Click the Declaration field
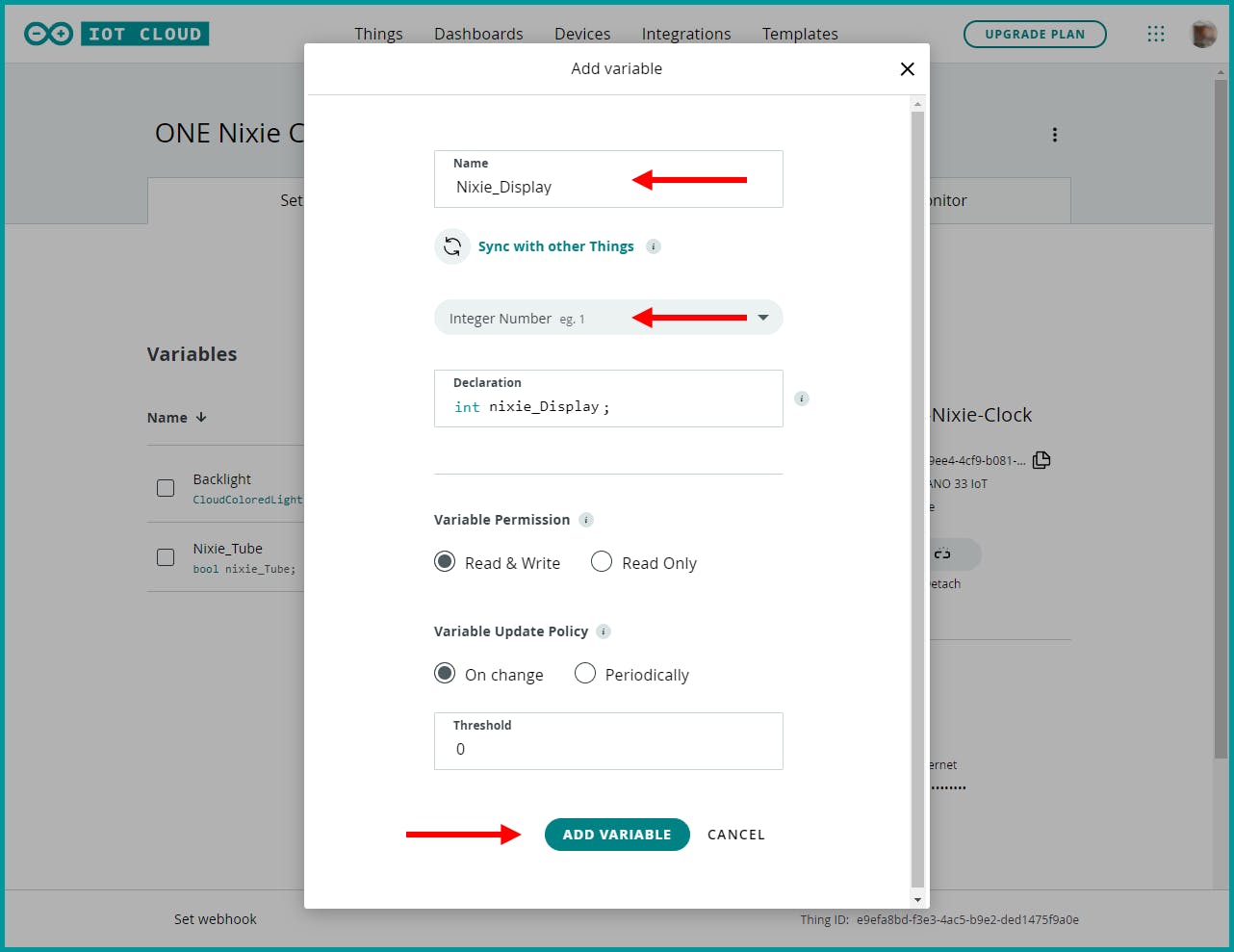 pyautogui.click(x=608, y=399)
